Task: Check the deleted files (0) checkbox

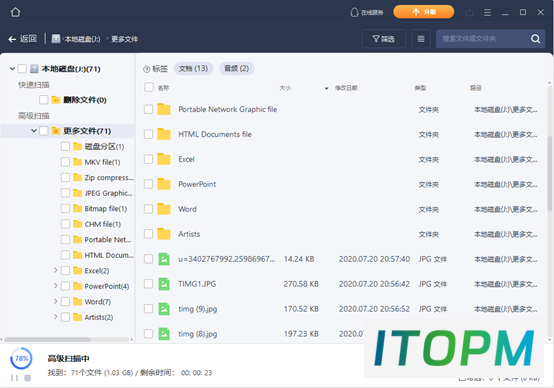Action: point(44,100)
